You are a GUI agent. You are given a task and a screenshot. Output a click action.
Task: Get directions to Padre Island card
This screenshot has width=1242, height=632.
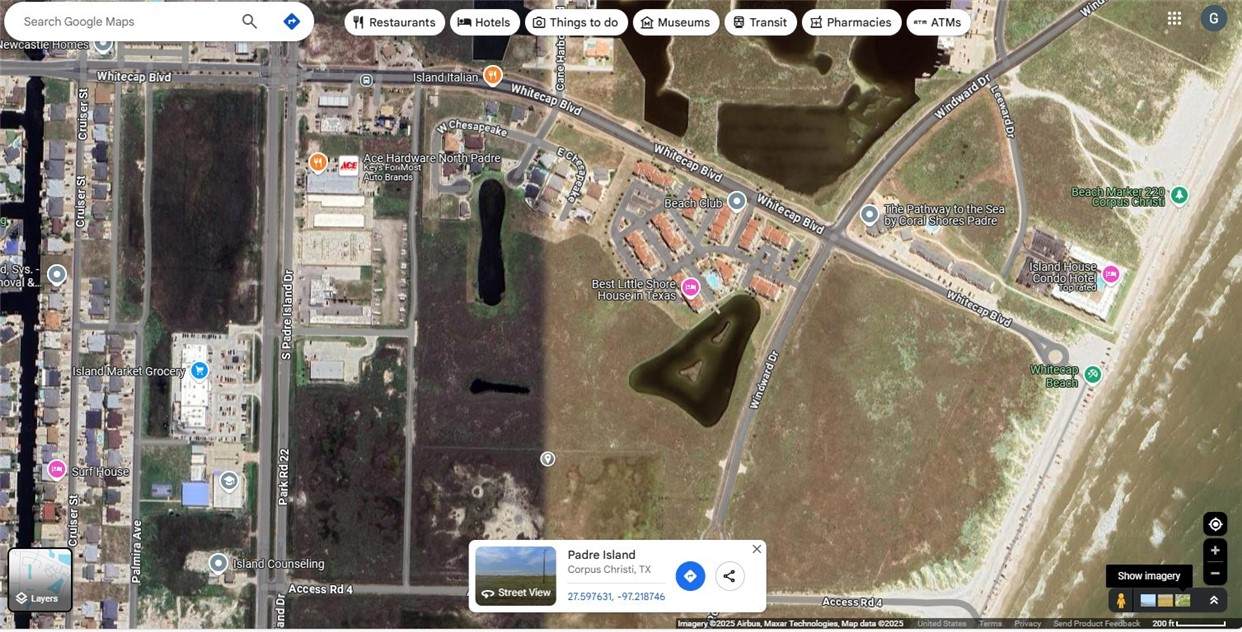690,576
